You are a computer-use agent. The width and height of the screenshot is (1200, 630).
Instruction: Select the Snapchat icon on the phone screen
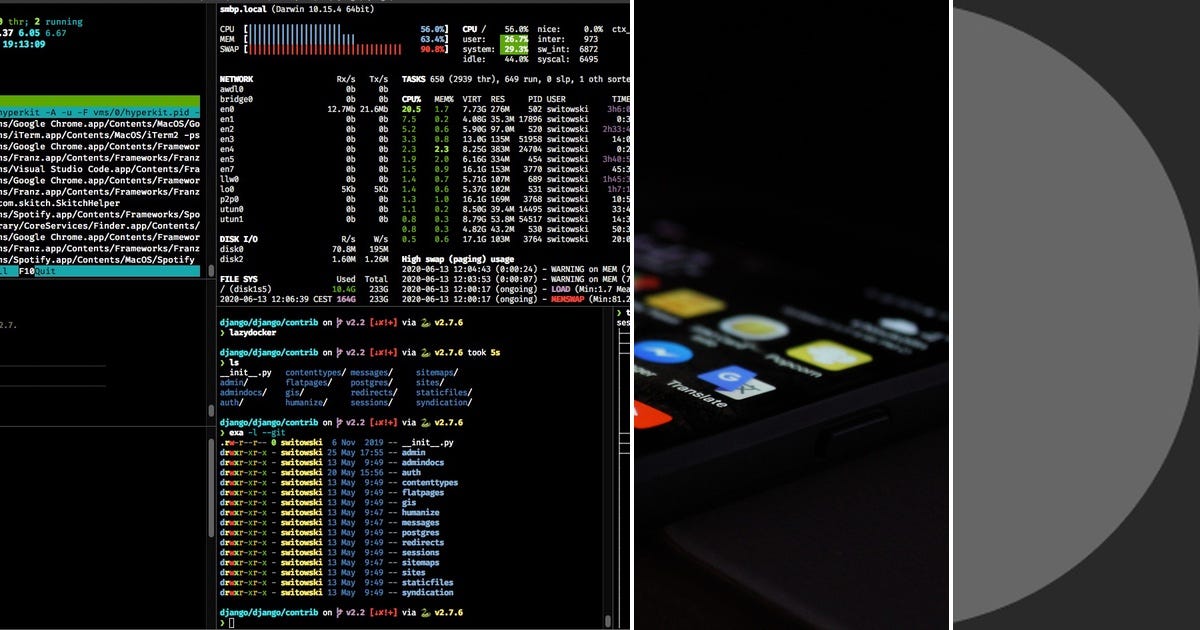[828, 356]
